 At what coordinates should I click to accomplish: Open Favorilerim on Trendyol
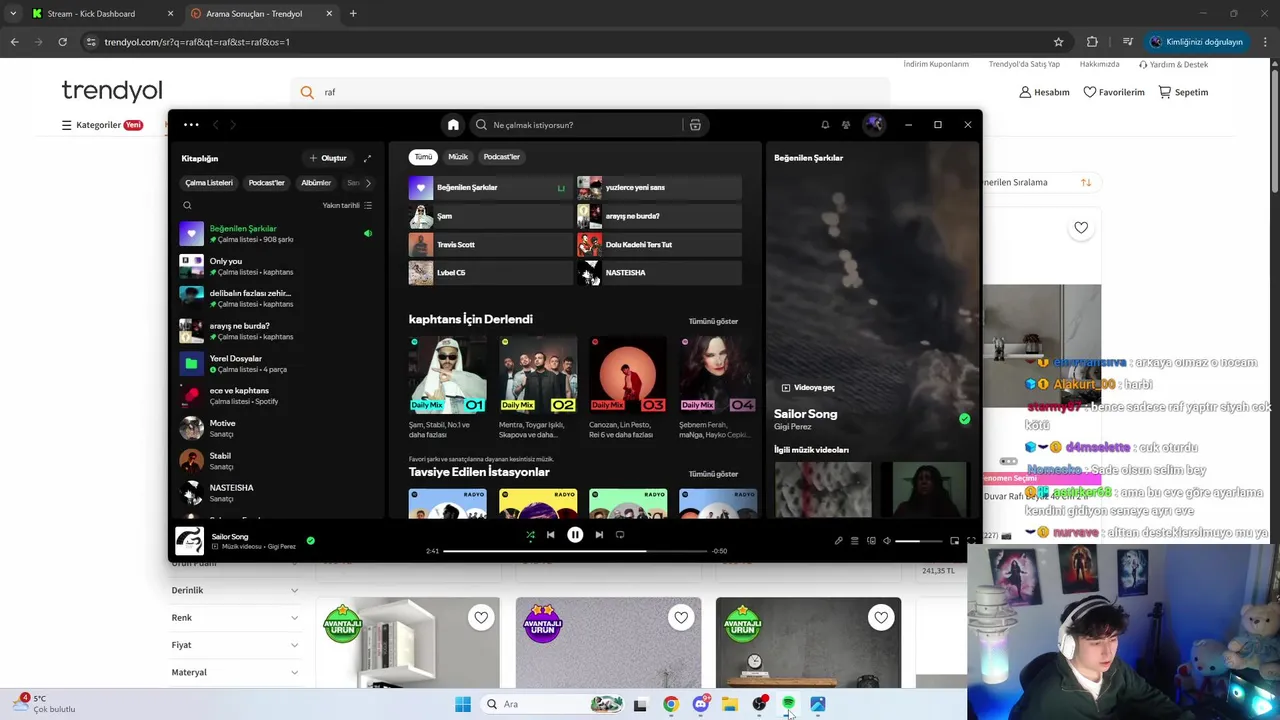coord(1114,92)
